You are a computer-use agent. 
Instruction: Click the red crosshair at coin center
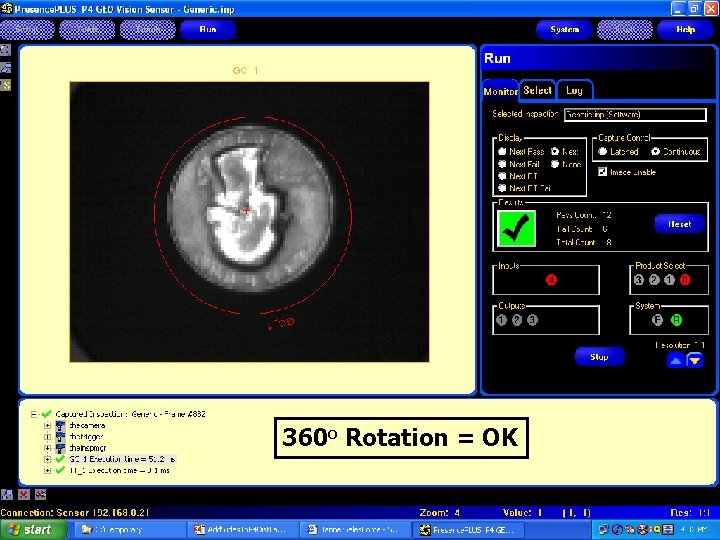247,210
